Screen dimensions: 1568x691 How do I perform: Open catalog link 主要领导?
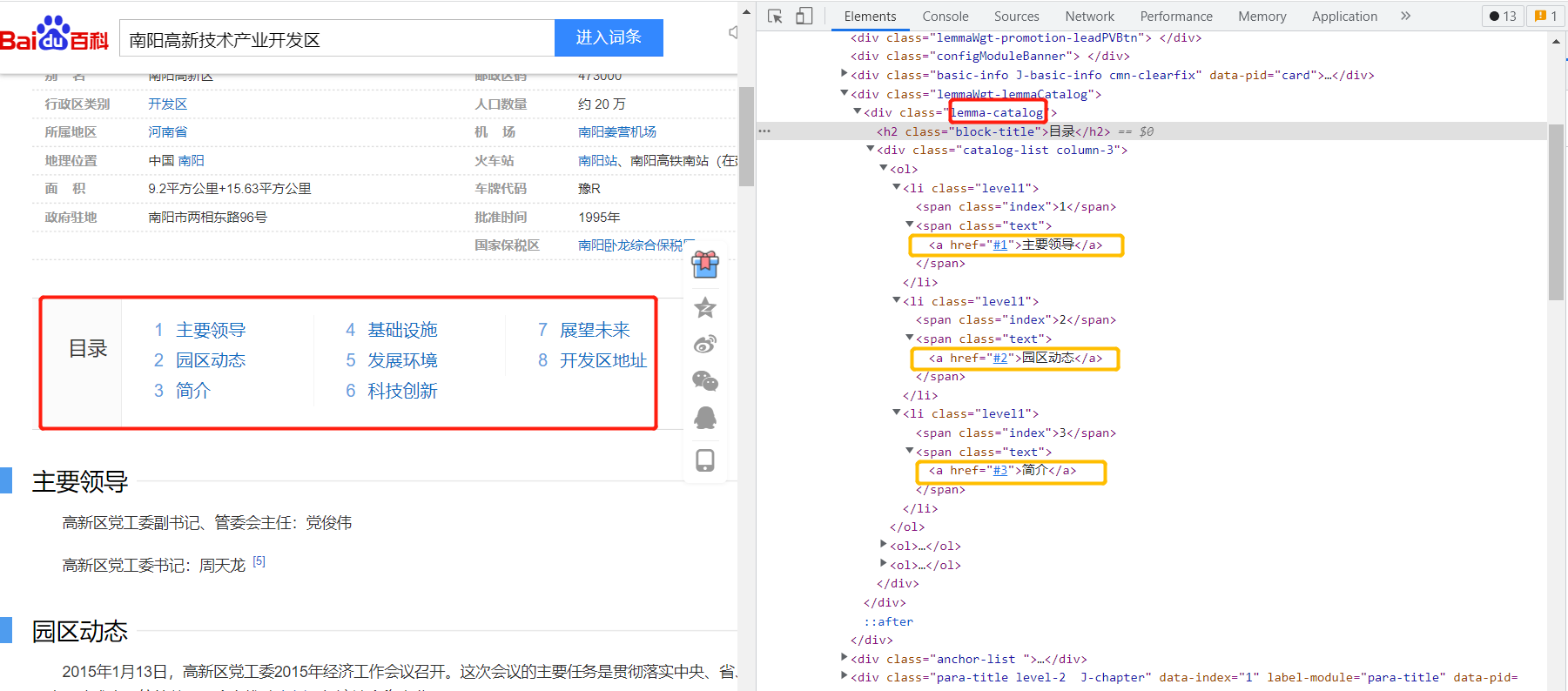211,330
